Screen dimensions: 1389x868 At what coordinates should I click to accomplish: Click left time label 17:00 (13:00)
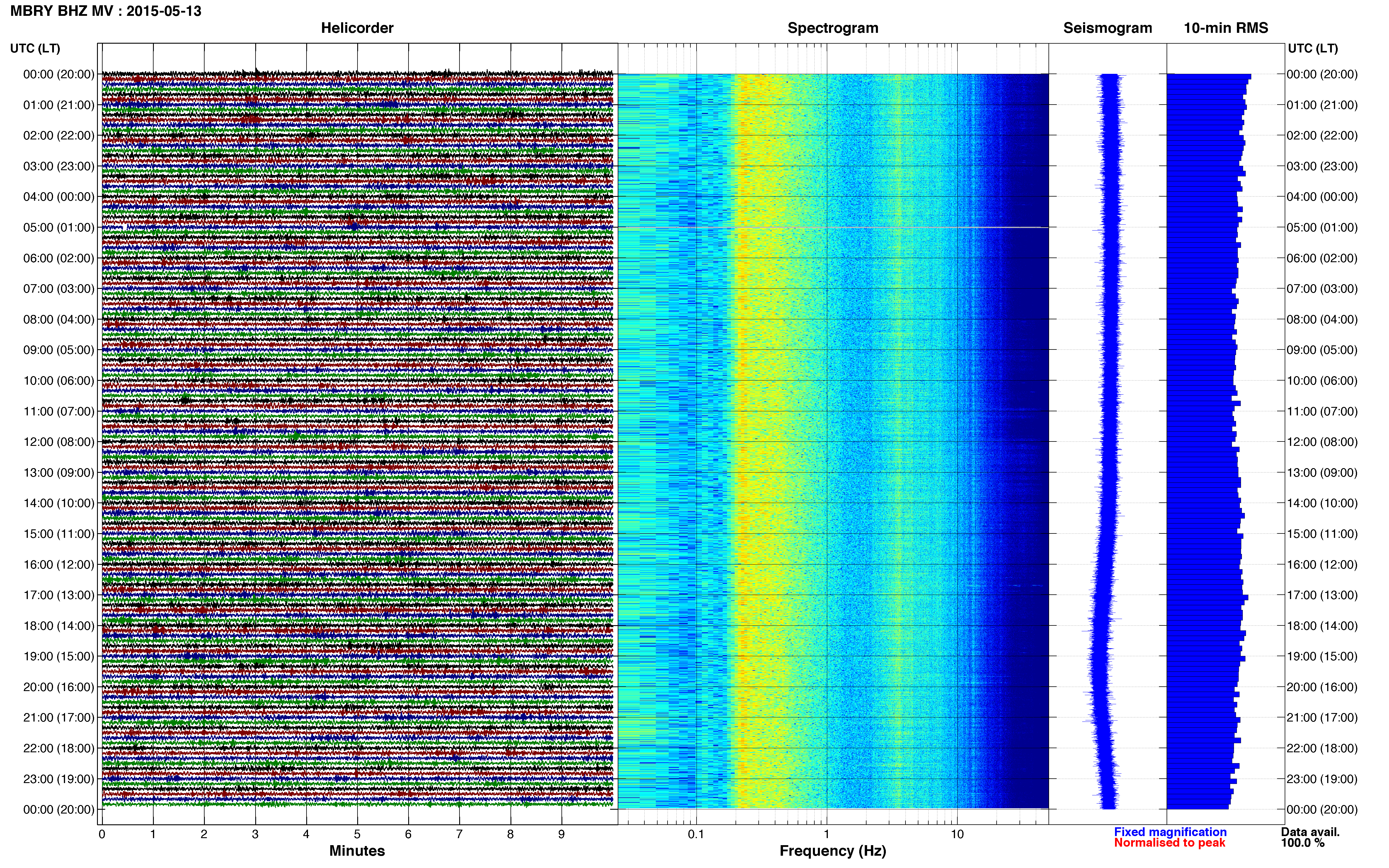point(59,595)
